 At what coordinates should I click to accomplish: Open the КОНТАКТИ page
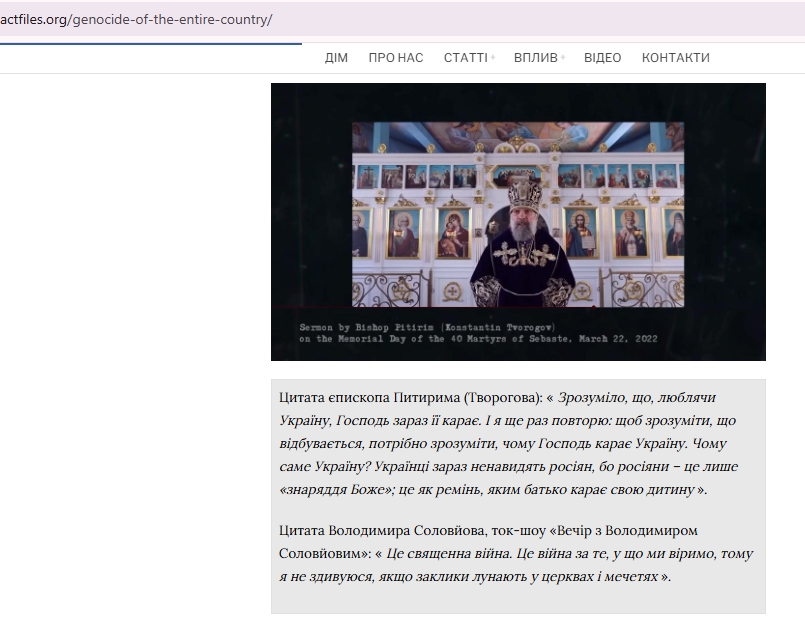point(675,58)
